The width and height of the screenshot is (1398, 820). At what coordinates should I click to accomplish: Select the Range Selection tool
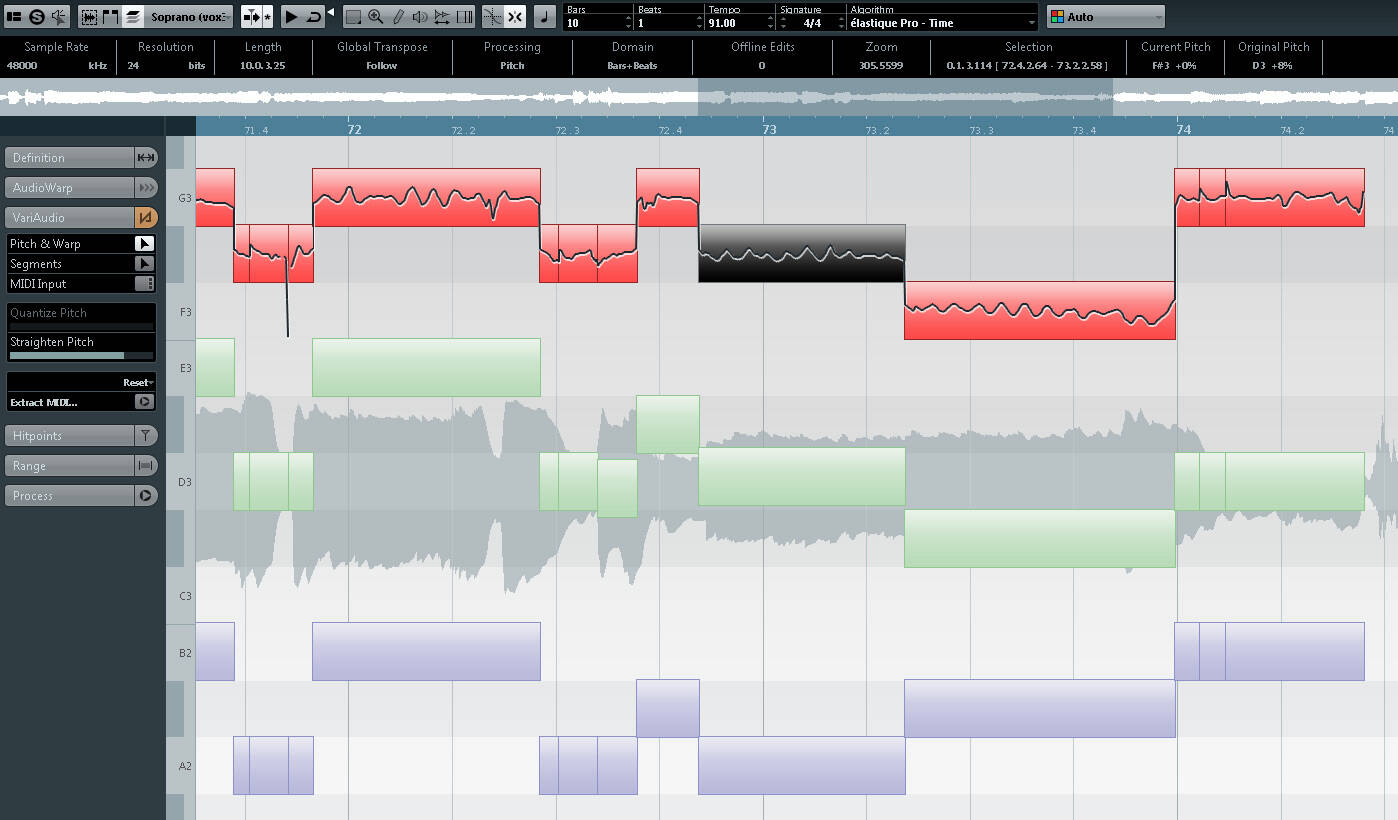click(x=353, y=16)
